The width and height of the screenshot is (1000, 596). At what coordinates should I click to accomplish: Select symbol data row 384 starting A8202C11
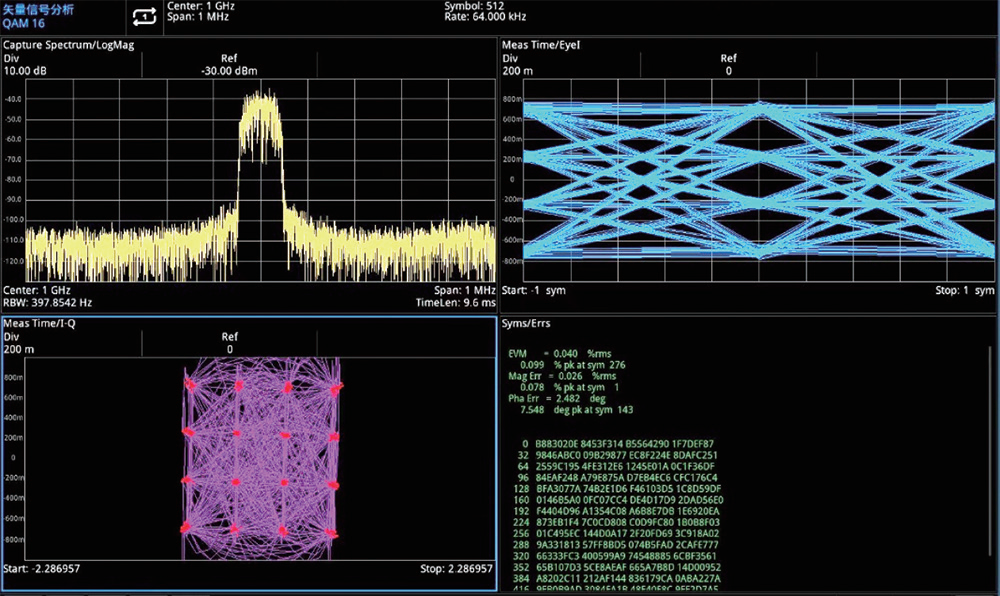click(617, 579)
